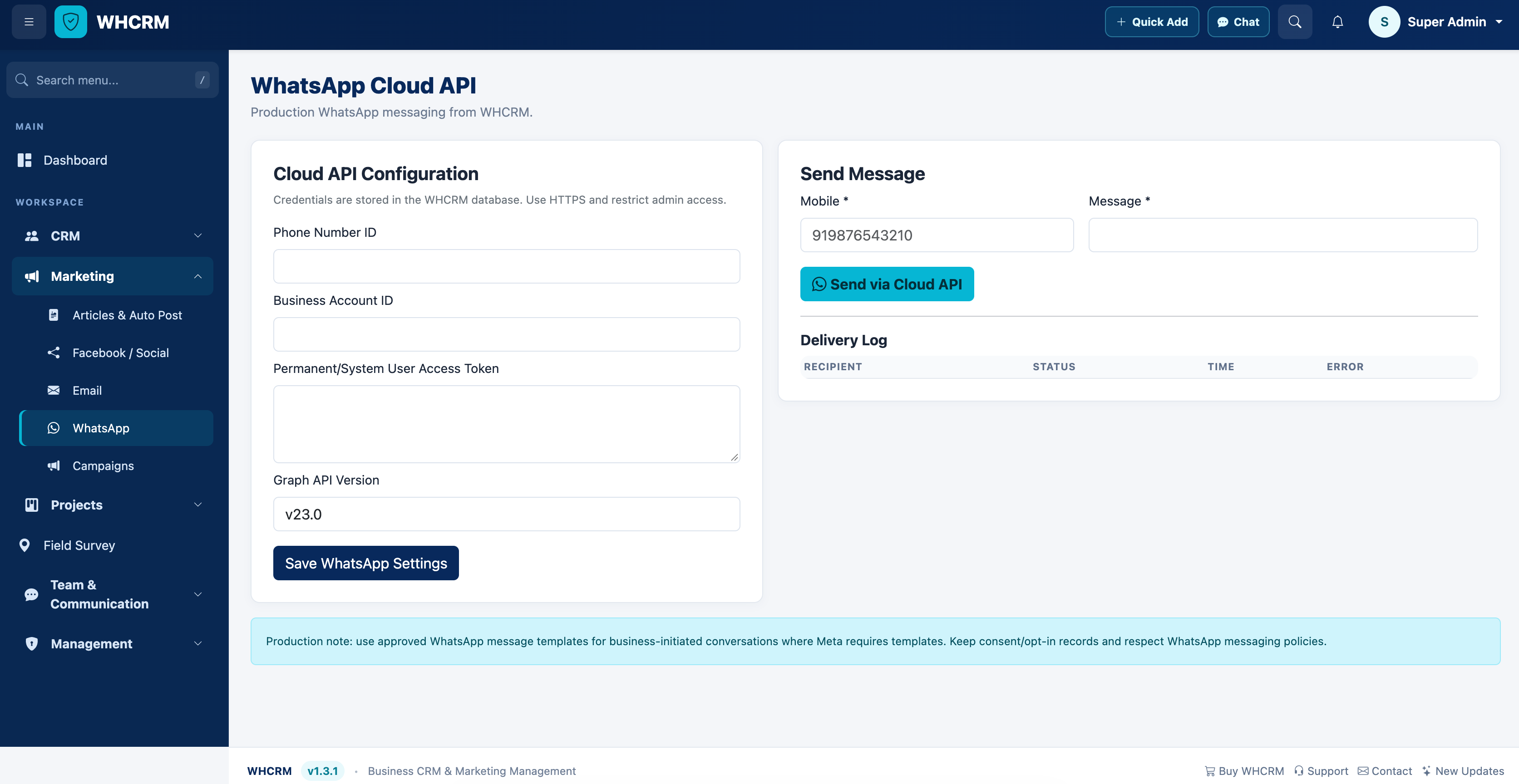Screen dimensions: 1519x784
Task: Click the WhatsApp Cloud API page heading
Action: pos(363,85)
